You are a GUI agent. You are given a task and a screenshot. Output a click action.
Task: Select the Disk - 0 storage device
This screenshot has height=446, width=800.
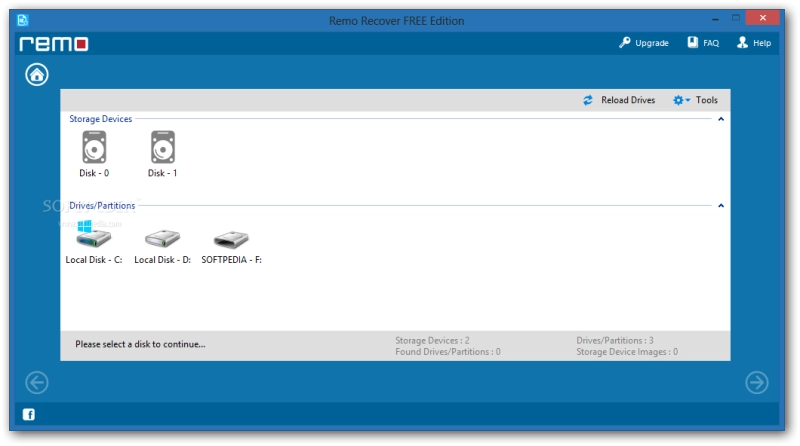(x=94, y=154)
